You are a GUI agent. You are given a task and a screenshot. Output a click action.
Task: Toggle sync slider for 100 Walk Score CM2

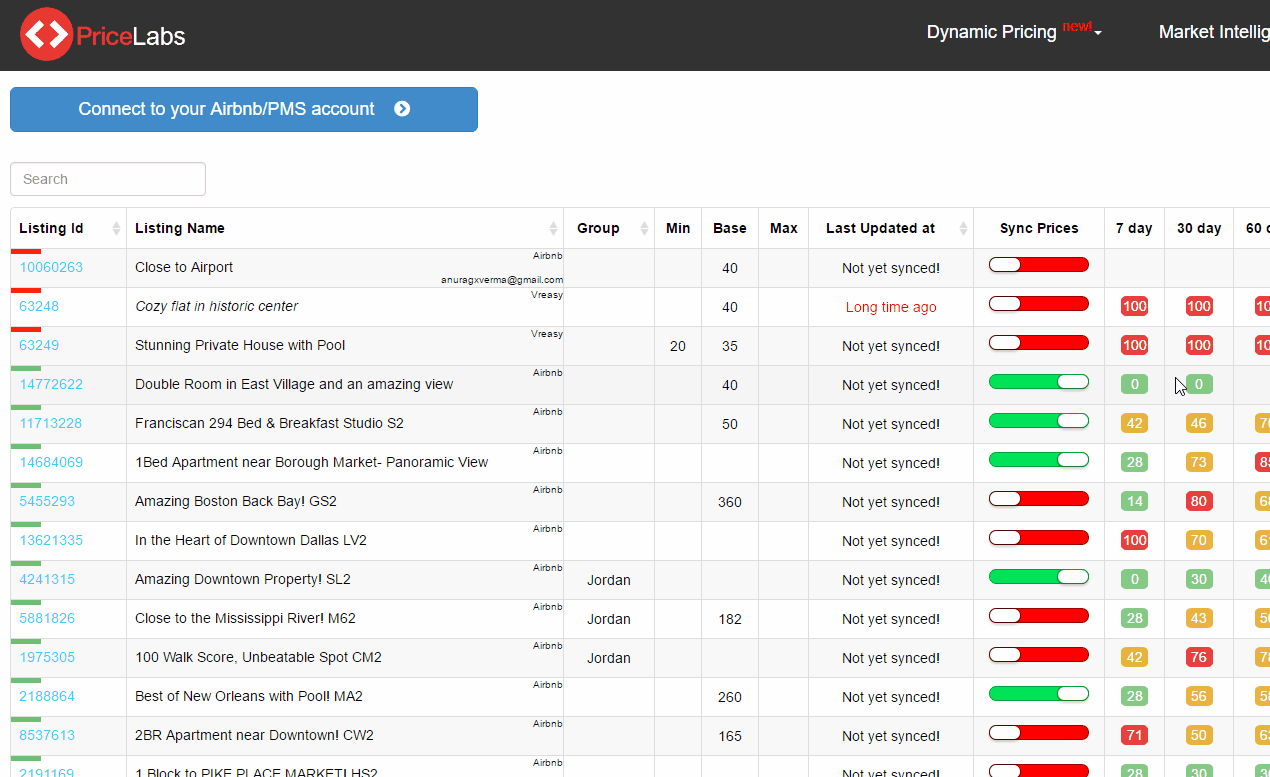click(x=1038, y=655)
